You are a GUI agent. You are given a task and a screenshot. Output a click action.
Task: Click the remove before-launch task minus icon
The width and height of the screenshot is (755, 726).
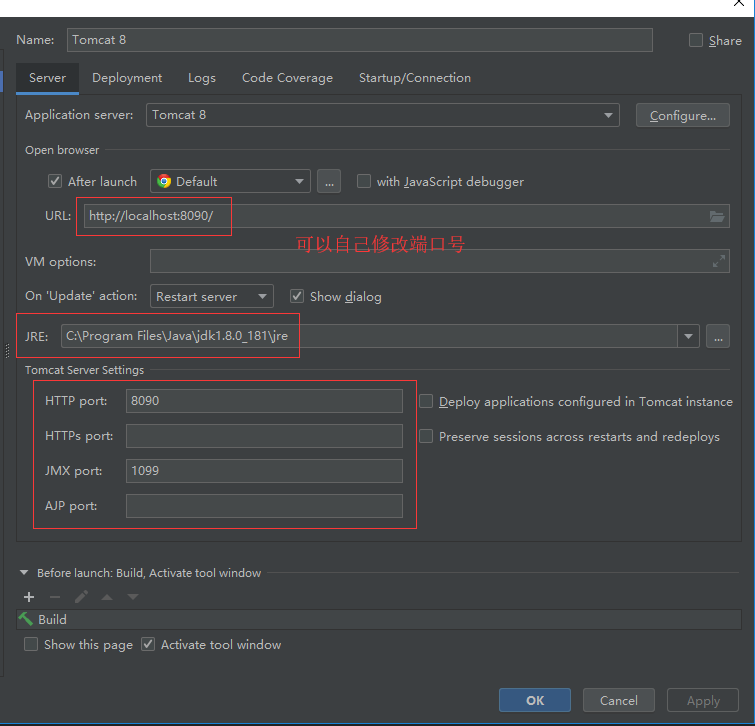click(55, 597)
